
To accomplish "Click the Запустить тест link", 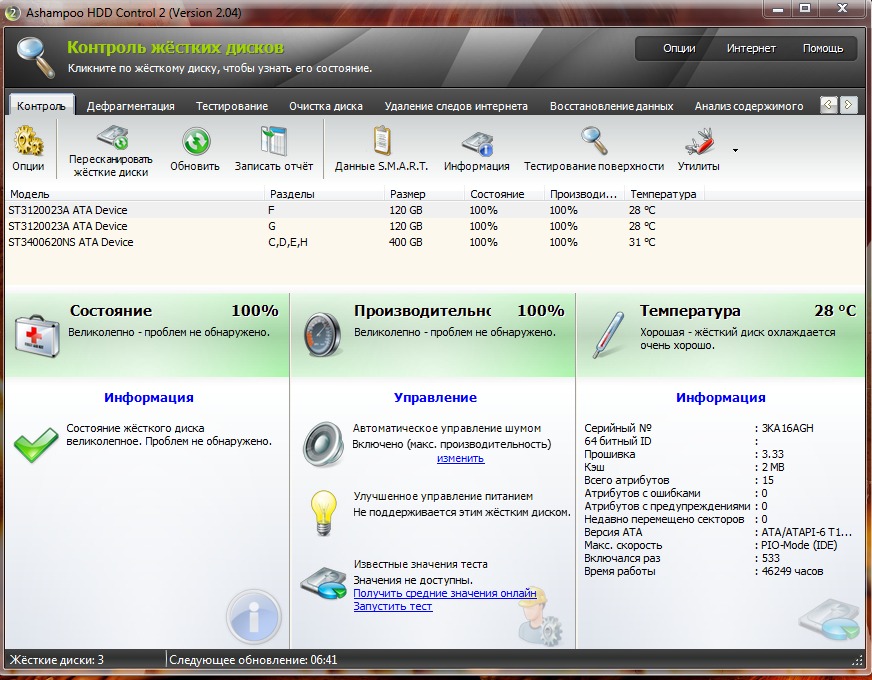I will coord(393,607).
